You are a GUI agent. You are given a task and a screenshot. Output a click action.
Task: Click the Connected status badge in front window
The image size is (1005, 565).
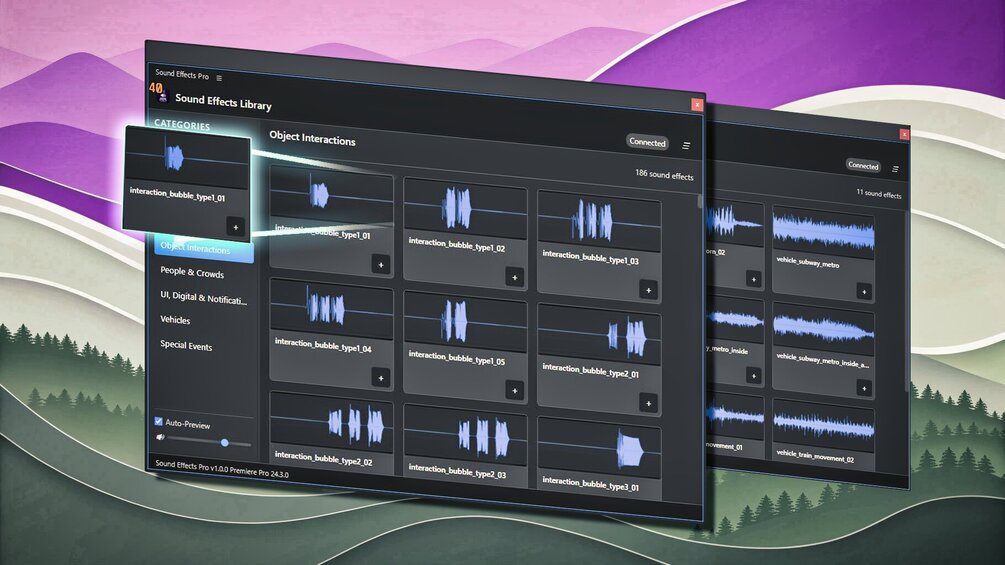point(647,142)
